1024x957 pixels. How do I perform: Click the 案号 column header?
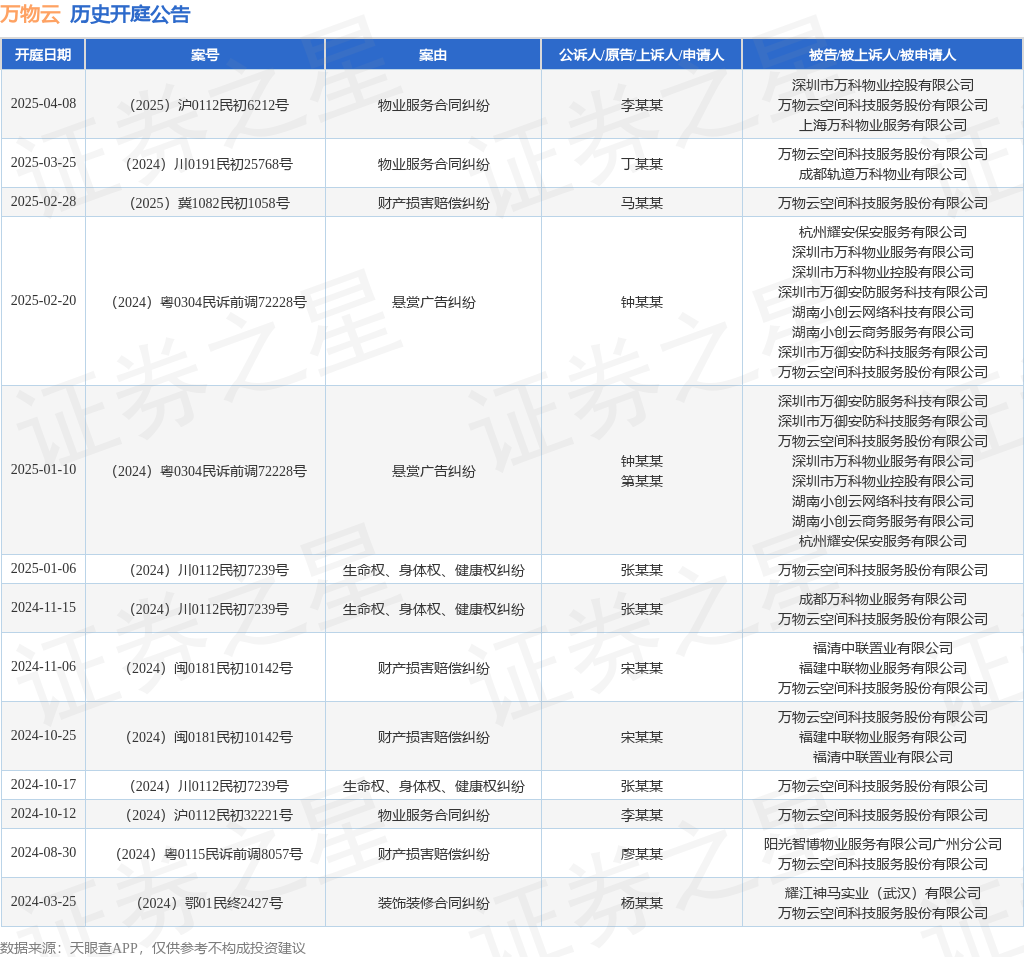click(205, 55)
